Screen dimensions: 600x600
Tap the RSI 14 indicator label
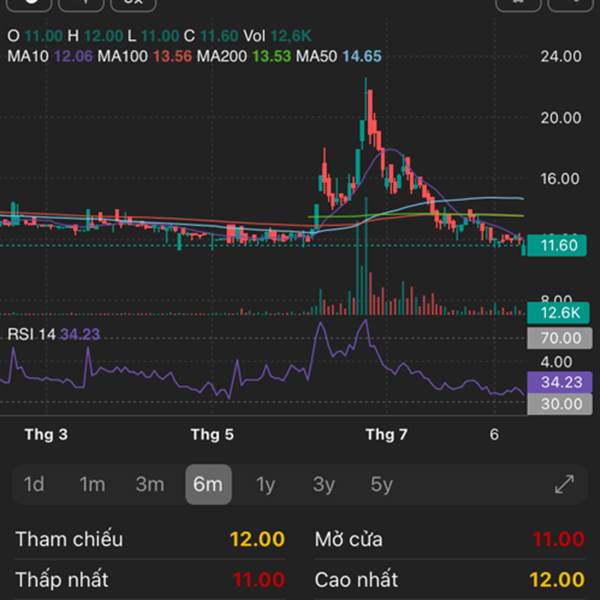point(54,334)
